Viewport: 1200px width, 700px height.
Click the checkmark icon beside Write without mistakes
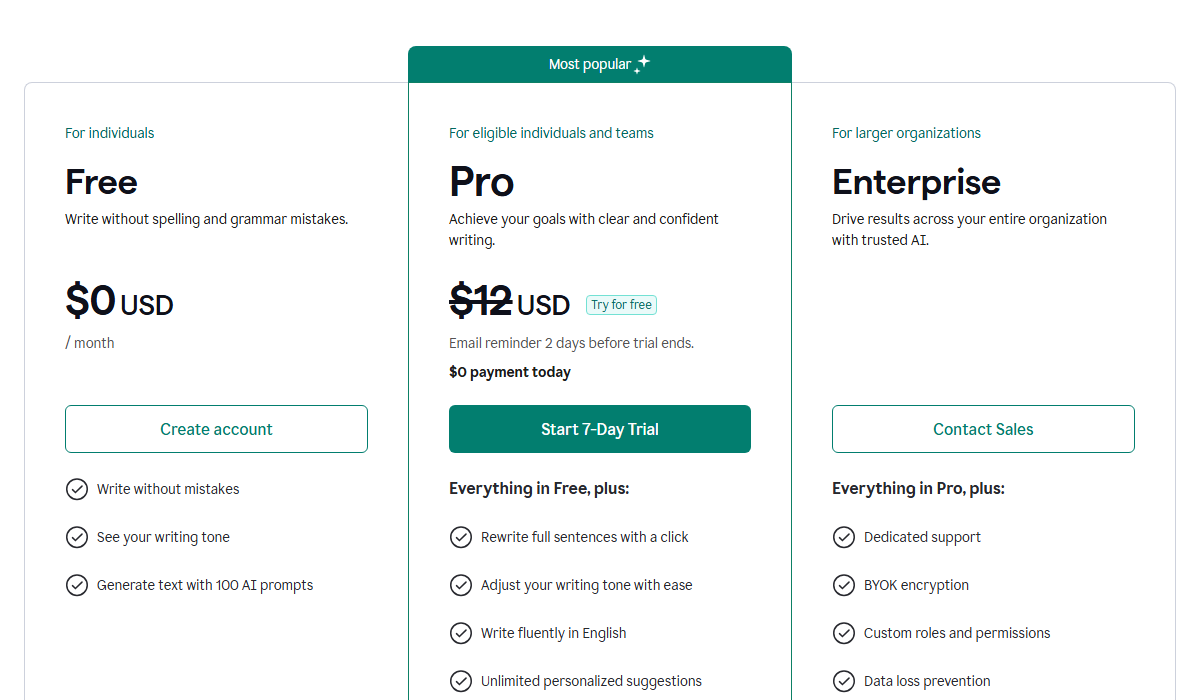[77, 489]
